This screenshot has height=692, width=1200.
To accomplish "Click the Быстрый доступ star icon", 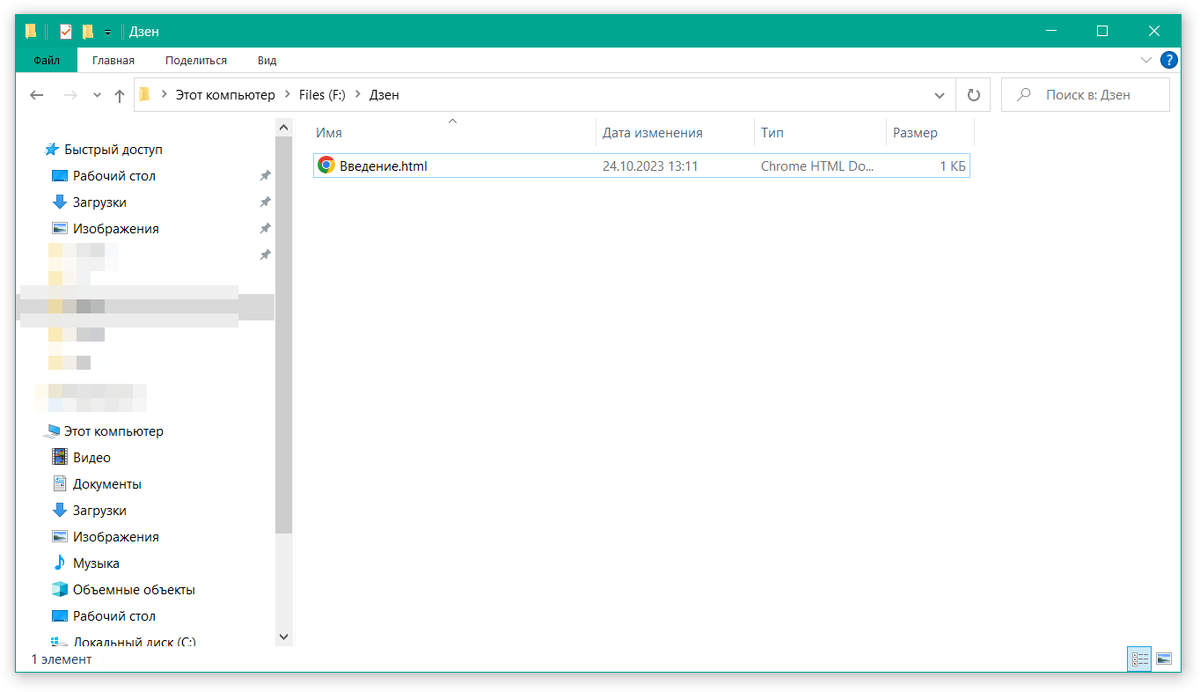I will [x=52, y=149].
